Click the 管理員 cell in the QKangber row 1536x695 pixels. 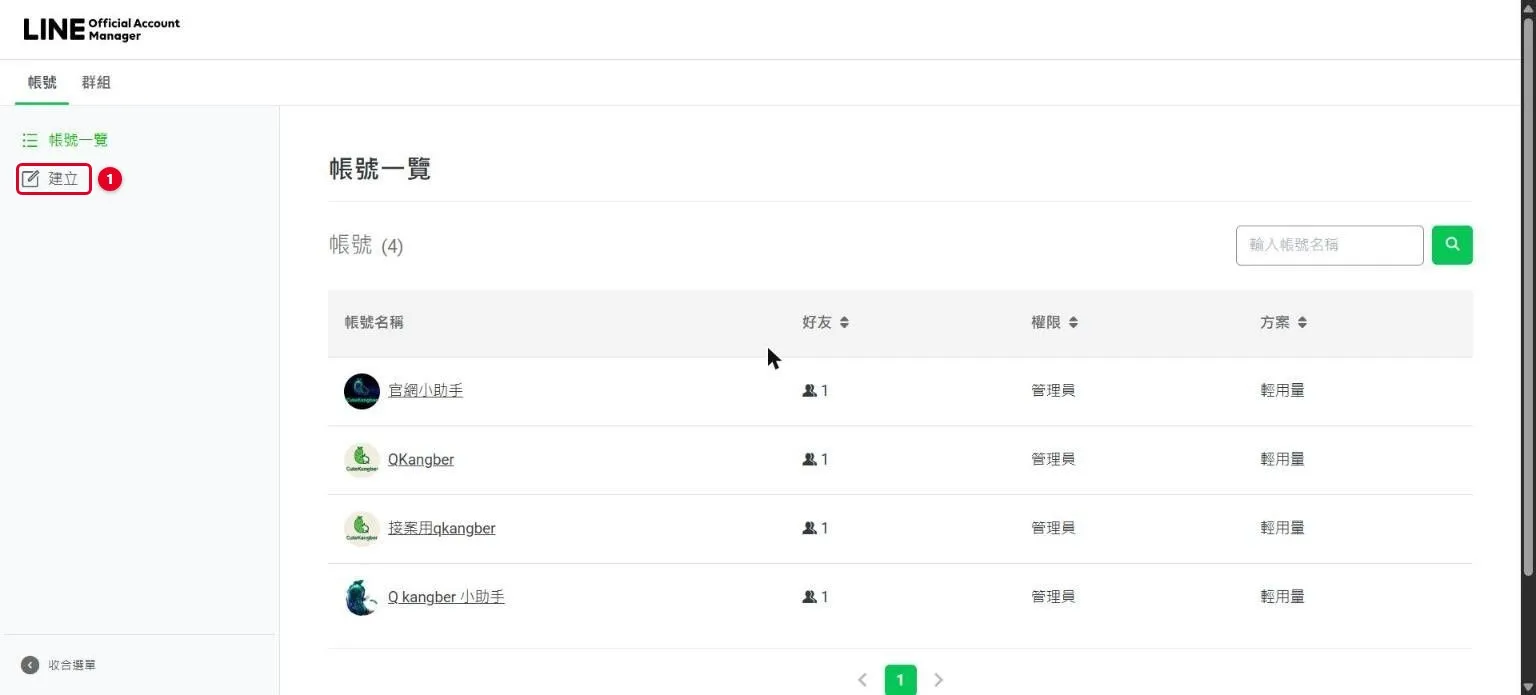(1053, 460)
